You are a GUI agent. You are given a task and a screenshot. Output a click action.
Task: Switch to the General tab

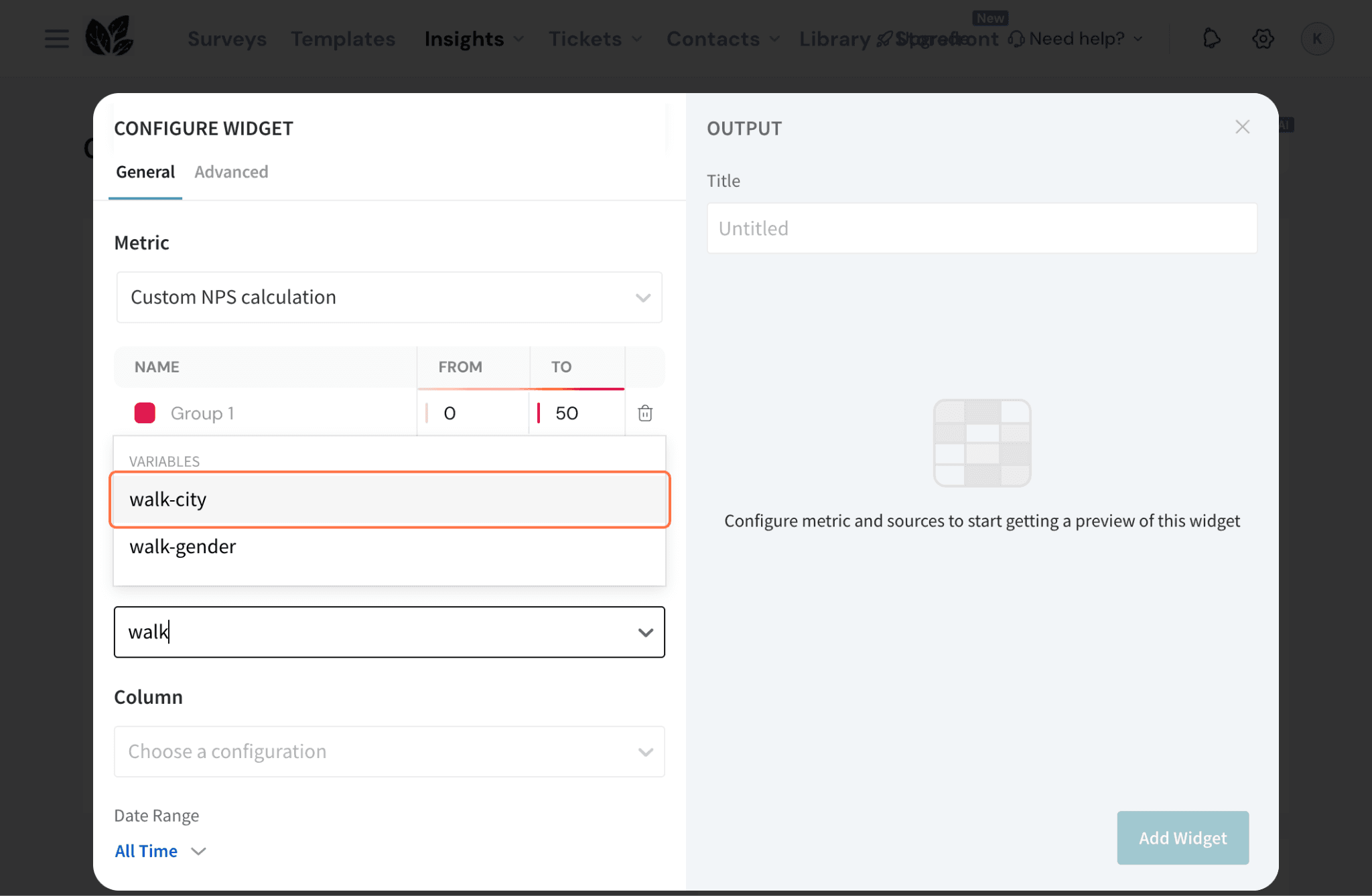[145, 172]
